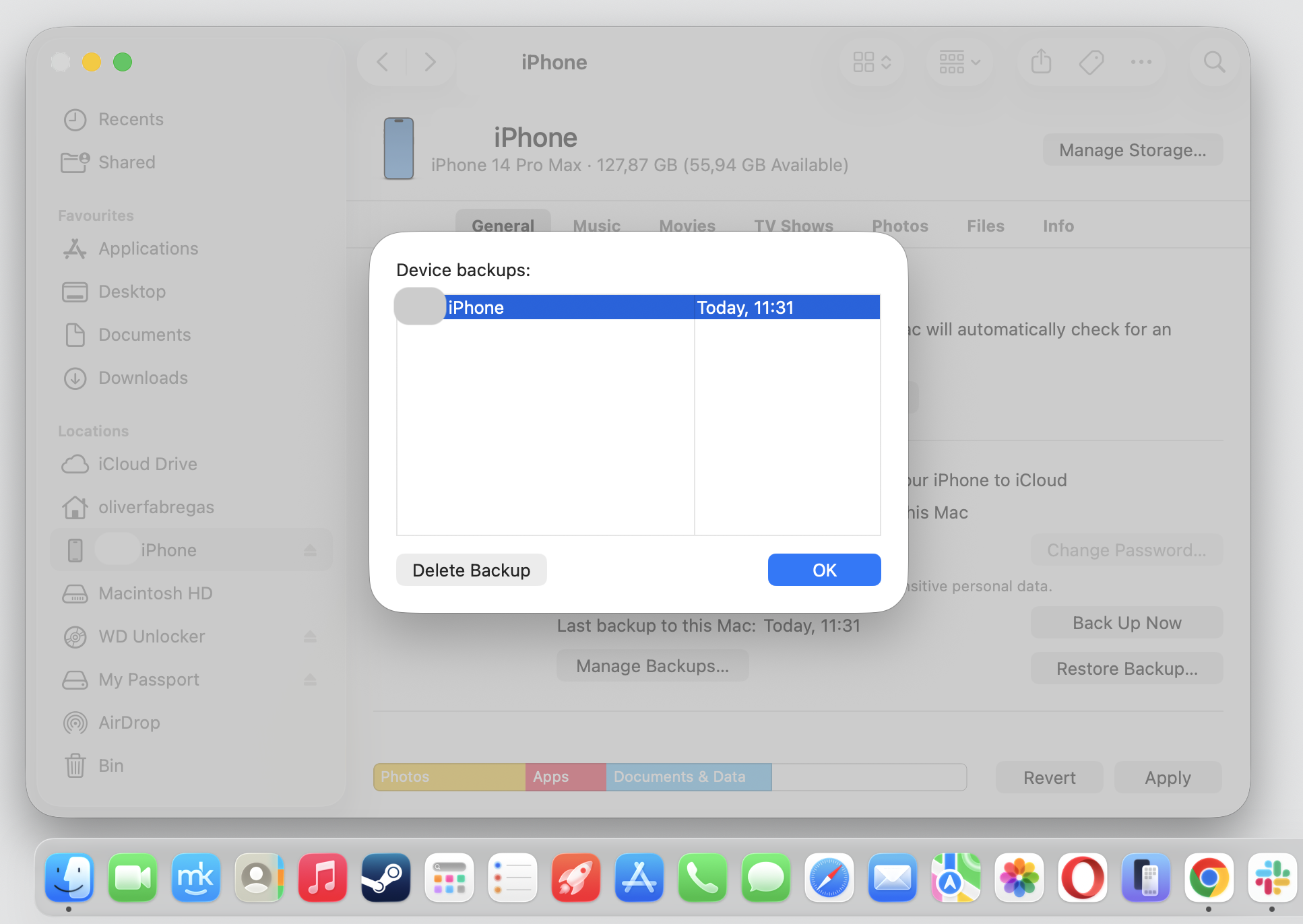Switch to the Photos tab
Image resolution: width=1303 pixels, height=924 pixels.
[900, 226]
